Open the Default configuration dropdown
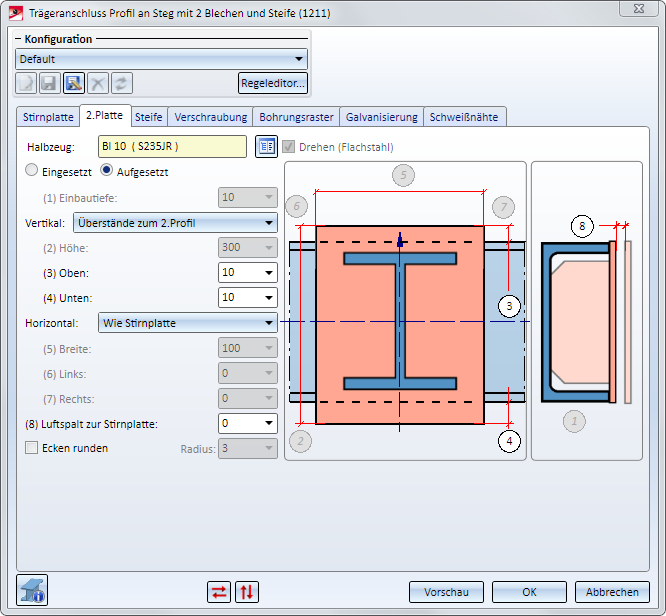Viewport: 666px width, 616px height. pyautogui.click(x=161, y=59)
